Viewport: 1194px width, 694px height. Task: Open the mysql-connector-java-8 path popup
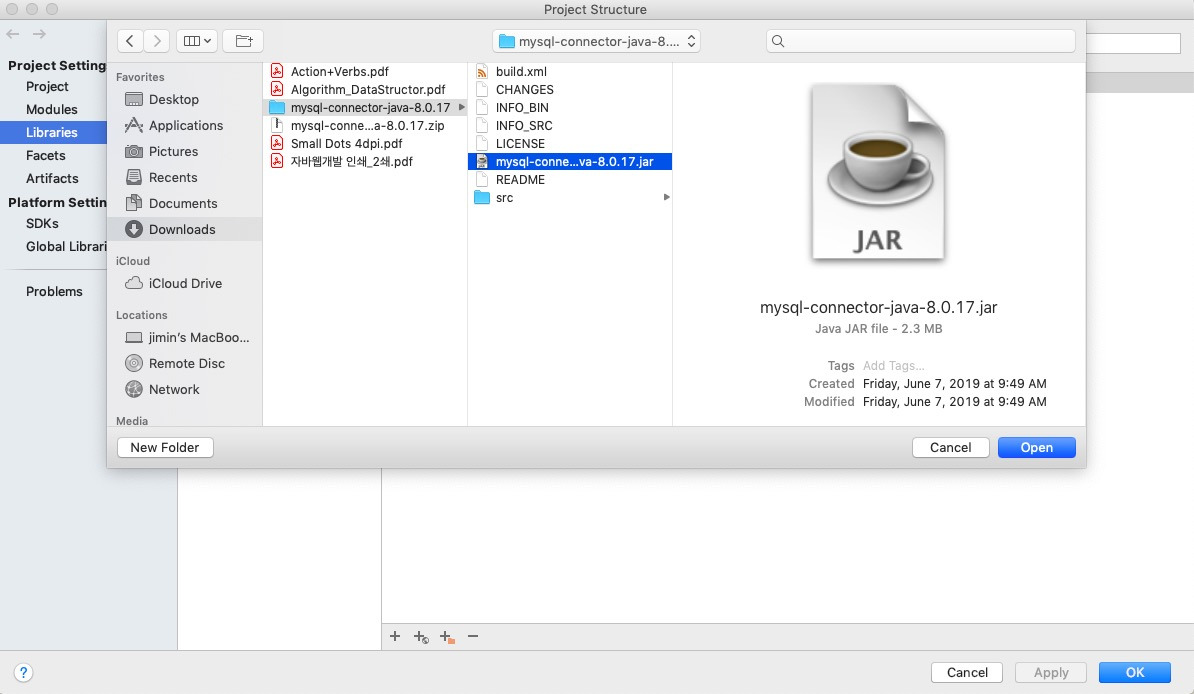pyautogui.click(x=596, y=41)
